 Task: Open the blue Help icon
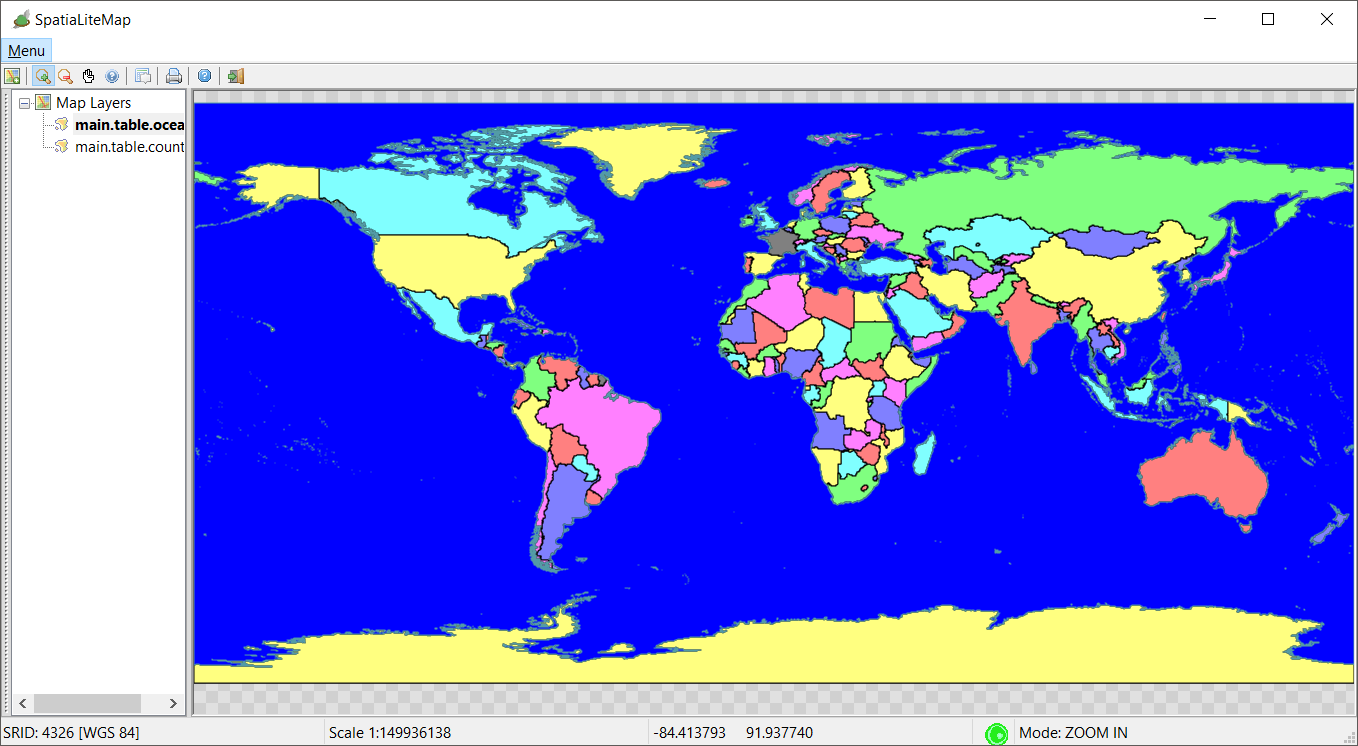click(x=204, y=76)
